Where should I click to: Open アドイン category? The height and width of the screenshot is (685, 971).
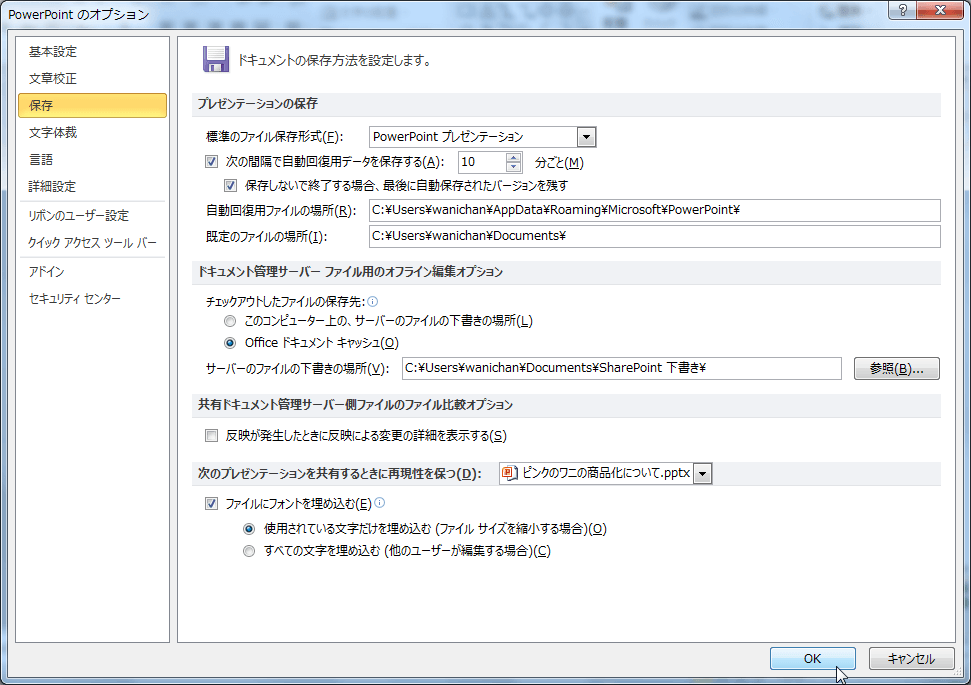[92, 271]
